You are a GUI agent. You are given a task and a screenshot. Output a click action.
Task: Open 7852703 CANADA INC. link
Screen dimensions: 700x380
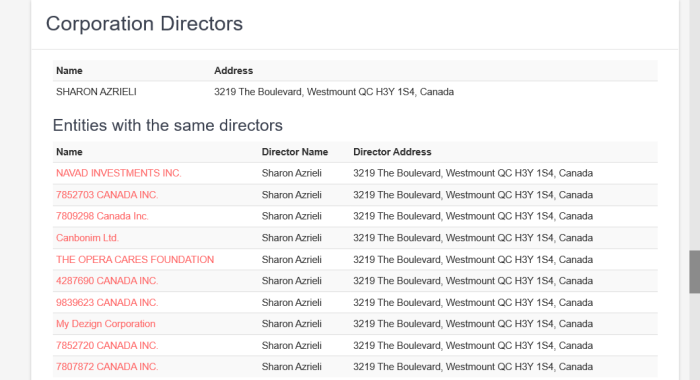[x=107, y=195]
